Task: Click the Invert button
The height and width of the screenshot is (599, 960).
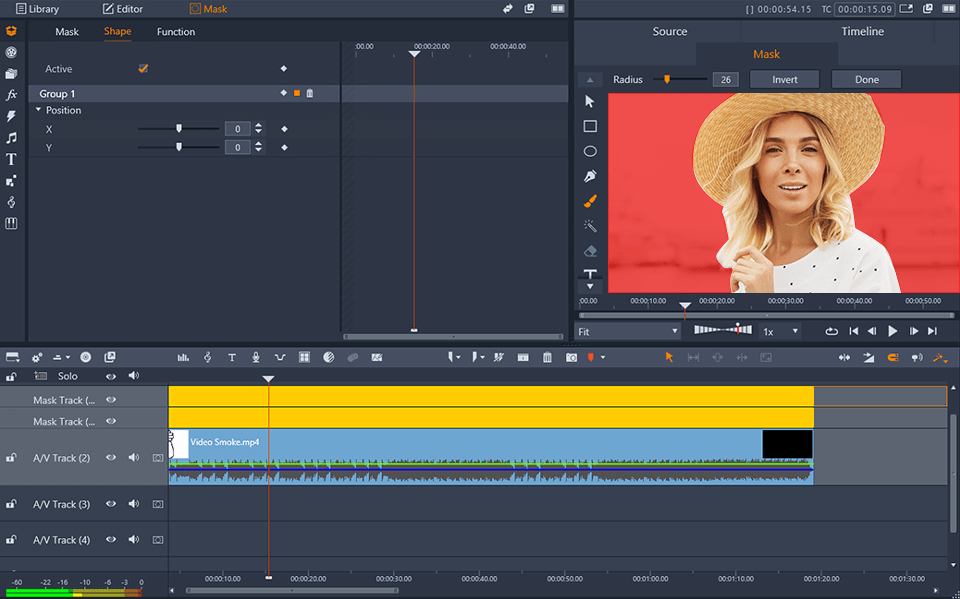Action: click(784, 80)
